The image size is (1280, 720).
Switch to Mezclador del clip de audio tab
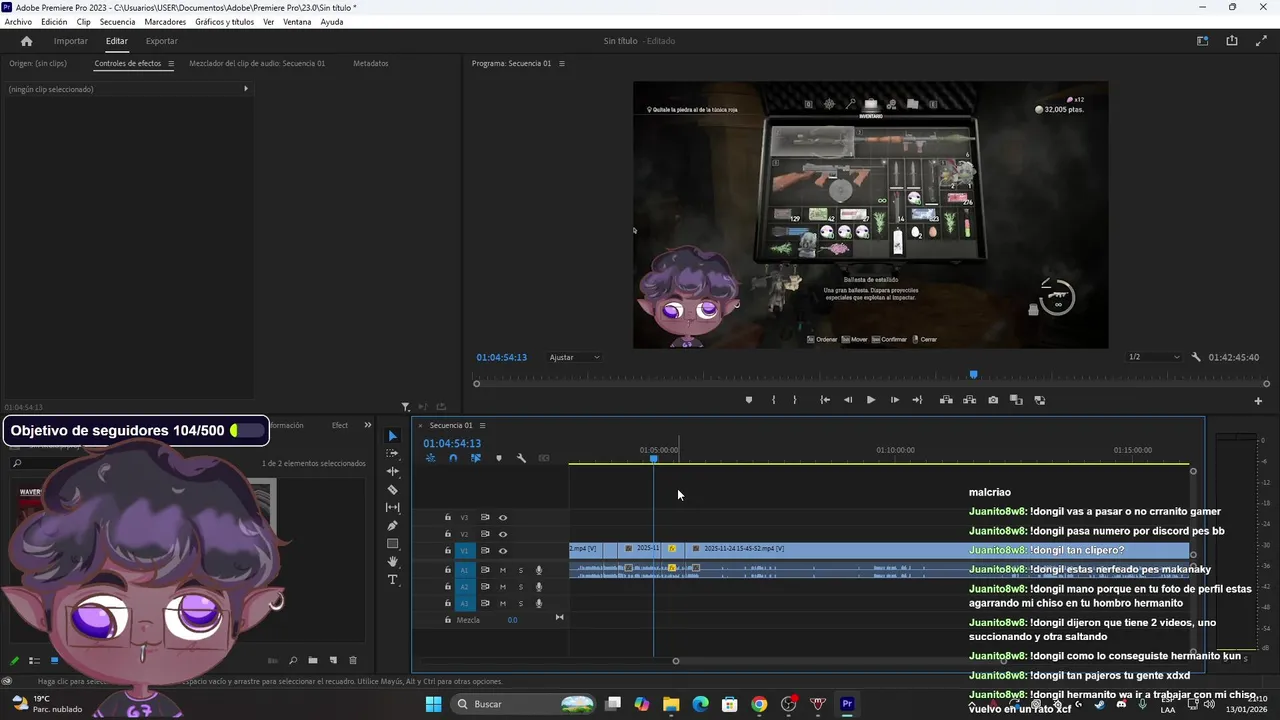tap(257, 63)
